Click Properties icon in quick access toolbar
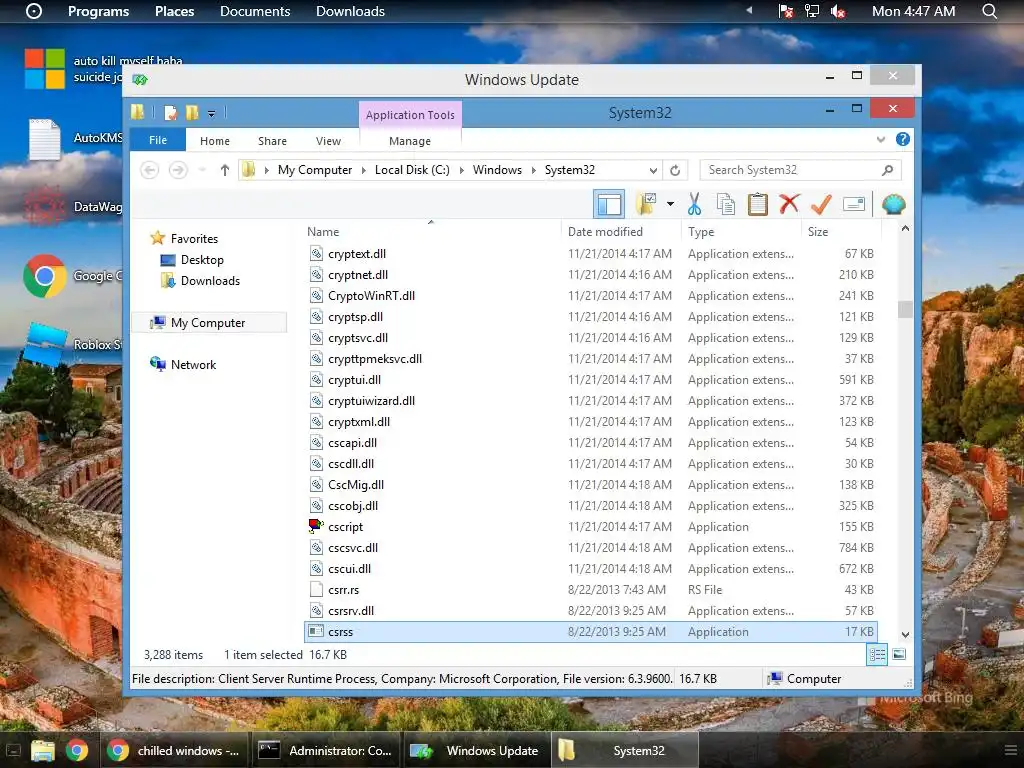Image resolution: width=1024 pixels, height=768 pixels. coord(170,112)
